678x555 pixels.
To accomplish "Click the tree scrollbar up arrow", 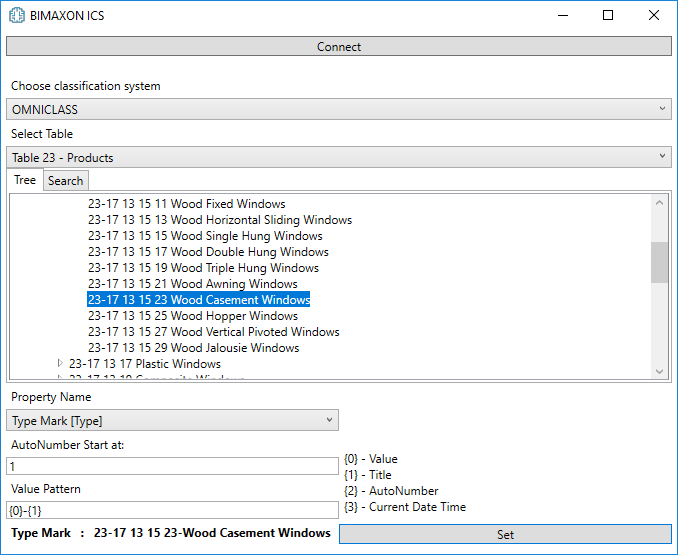I will [659, 202].
